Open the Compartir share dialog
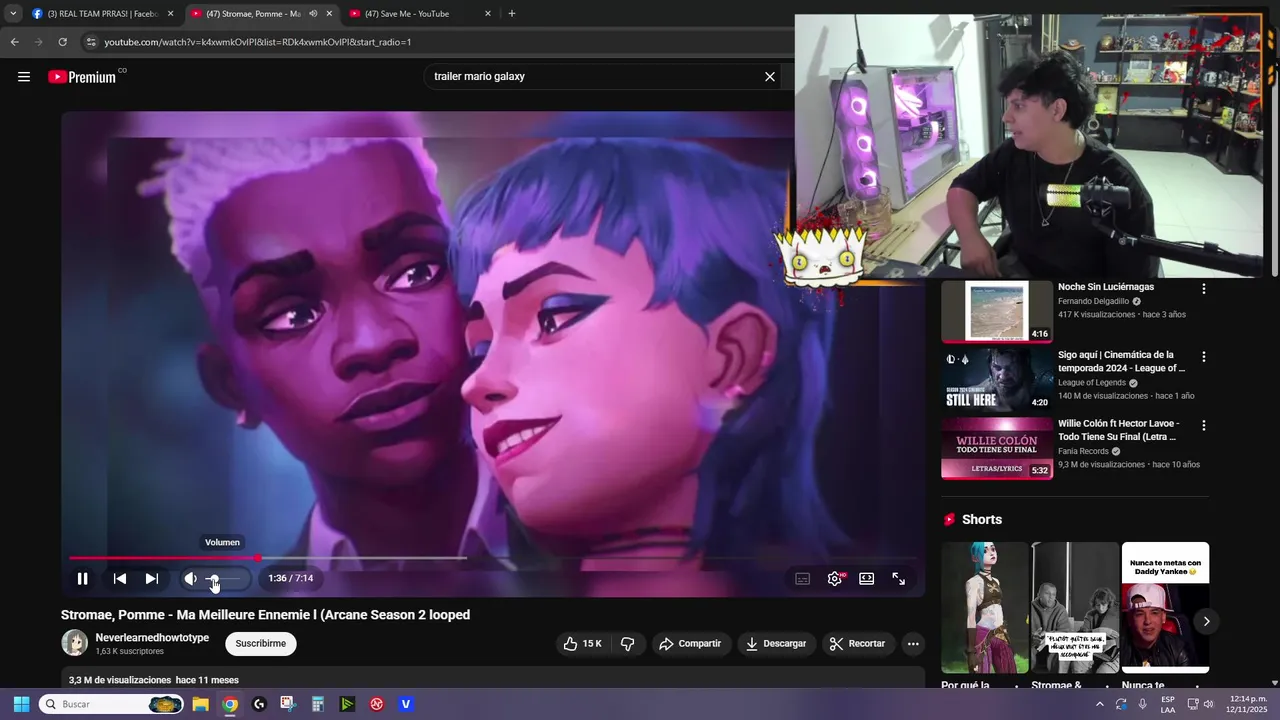 click(690, 644)
